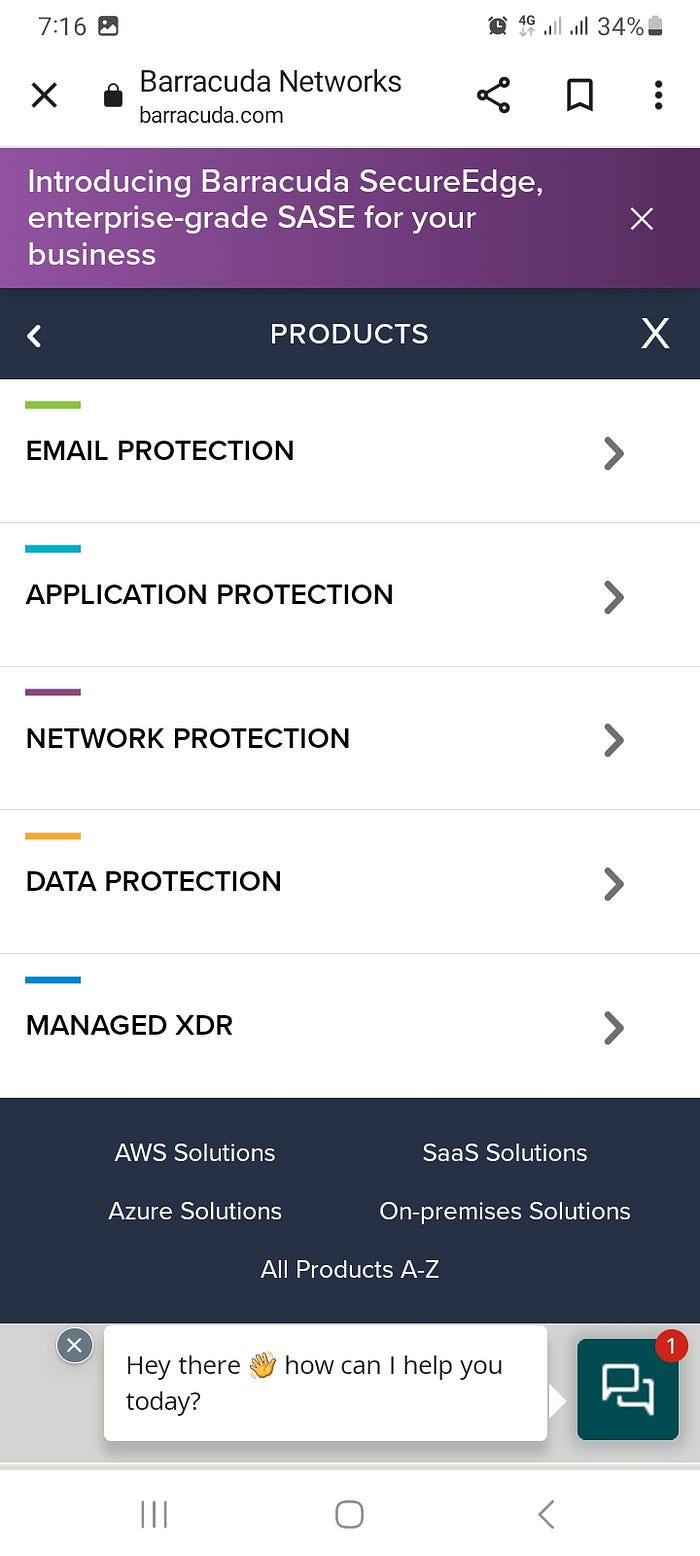Tap the share icon in browser bar
The height and width of the screenshot is (1556, 700).
coord(493,95)
